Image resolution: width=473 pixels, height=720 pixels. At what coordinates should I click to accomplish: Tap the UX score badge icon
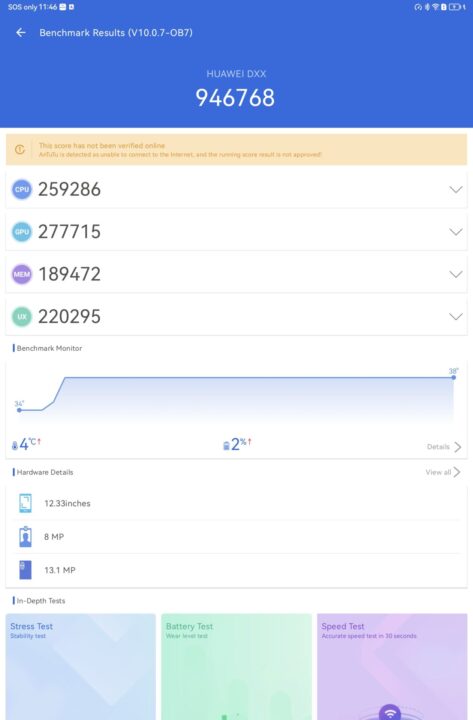[x=22, y=316]
